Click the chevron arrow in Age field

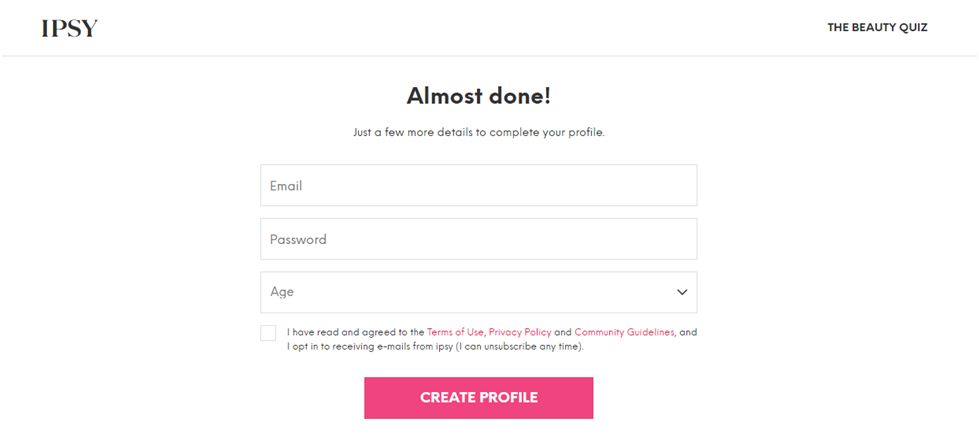coord(682,292)
